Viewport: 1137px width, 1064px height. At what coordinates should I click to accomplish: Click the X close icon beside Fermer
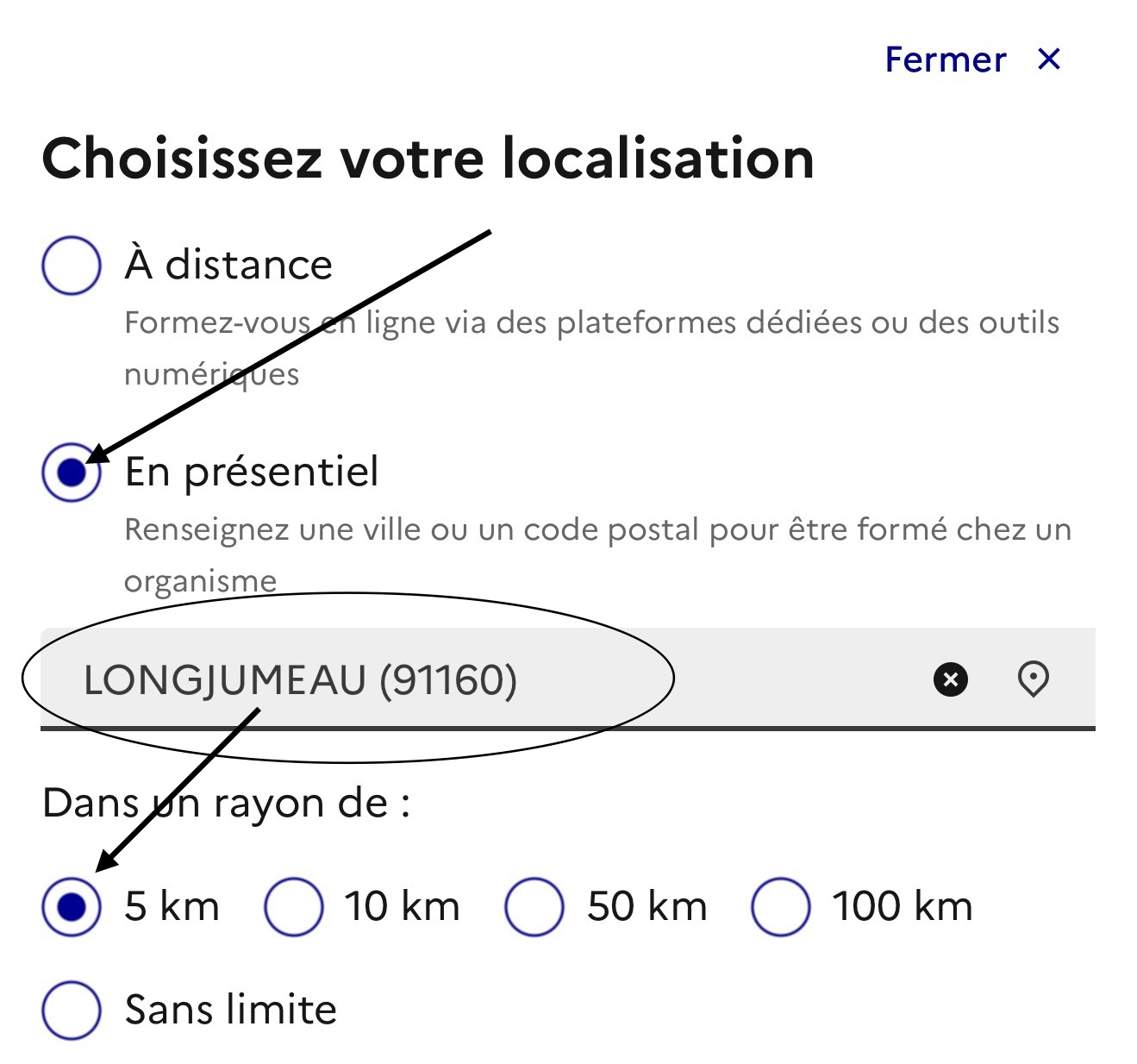pos(1048,59)
